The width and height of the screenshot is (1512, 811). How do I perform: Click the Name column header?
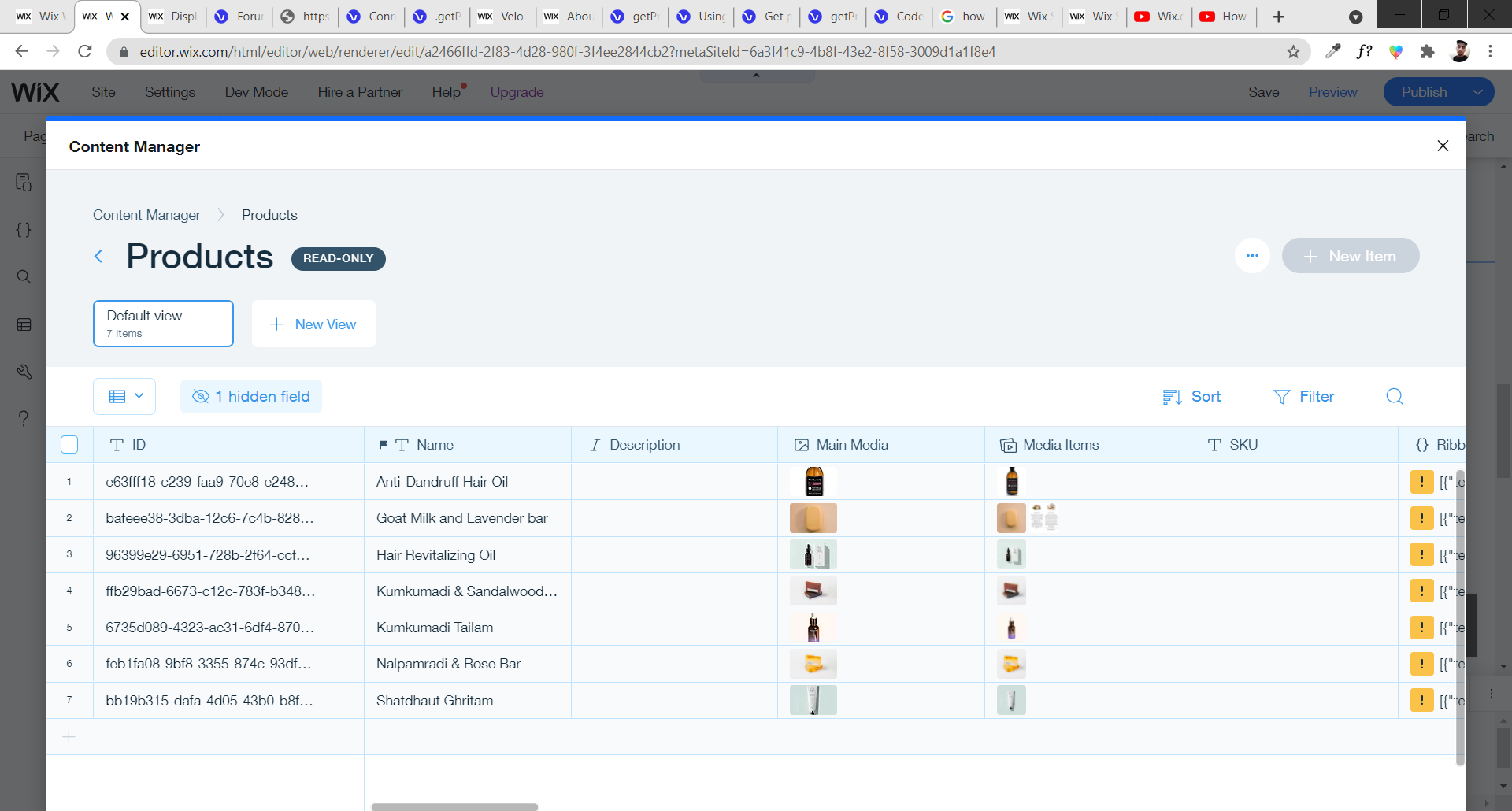pyautogui.click(x=468, y=445)
